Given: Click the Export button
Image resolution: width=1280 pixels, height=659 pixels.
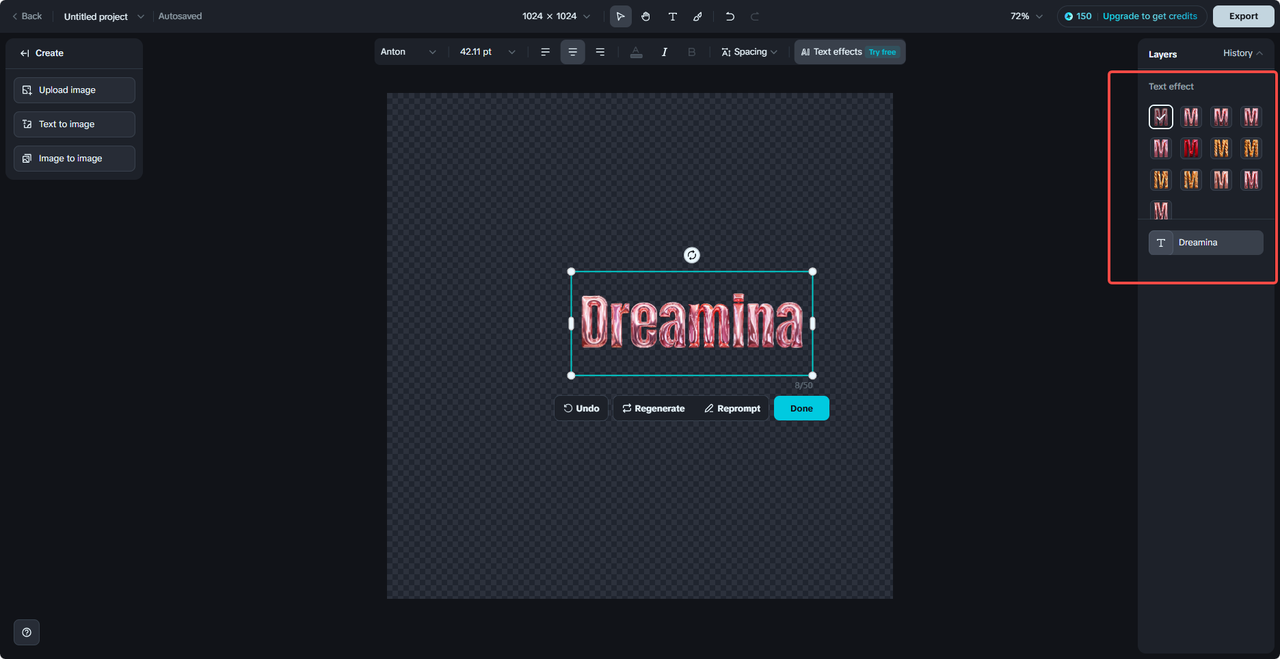Looking at the screenshot, I should [x=1243, y=16].
